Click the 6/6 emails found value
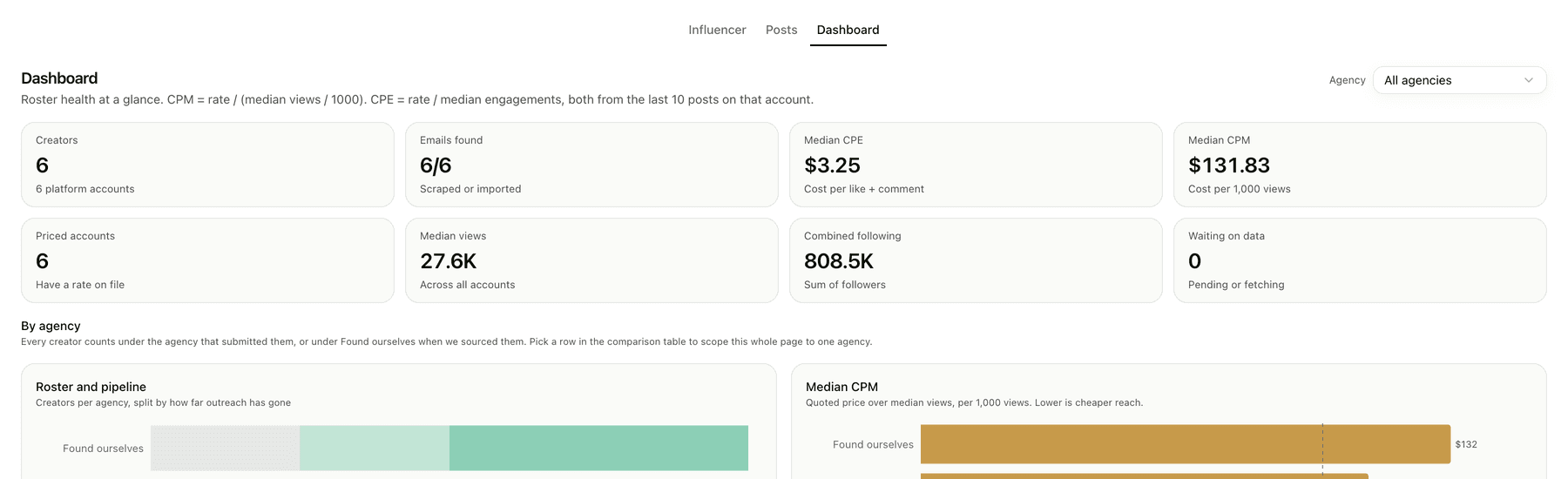 point(436,165)
